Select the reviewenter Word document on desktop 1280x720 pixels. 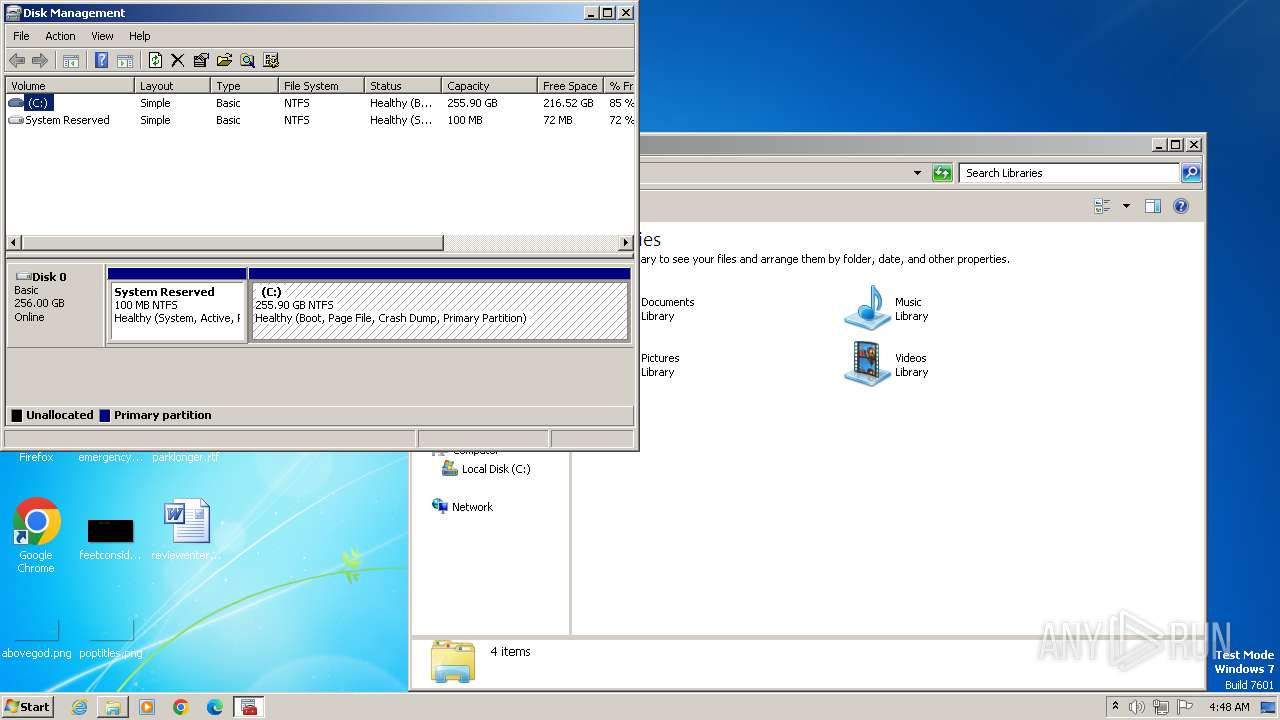(x=186, y=530)
